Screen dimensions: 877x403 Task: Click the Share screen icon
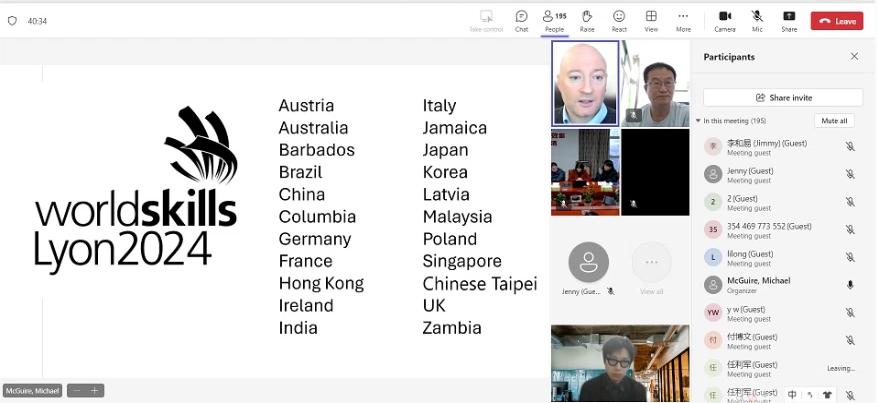click(x=789, y=20)
